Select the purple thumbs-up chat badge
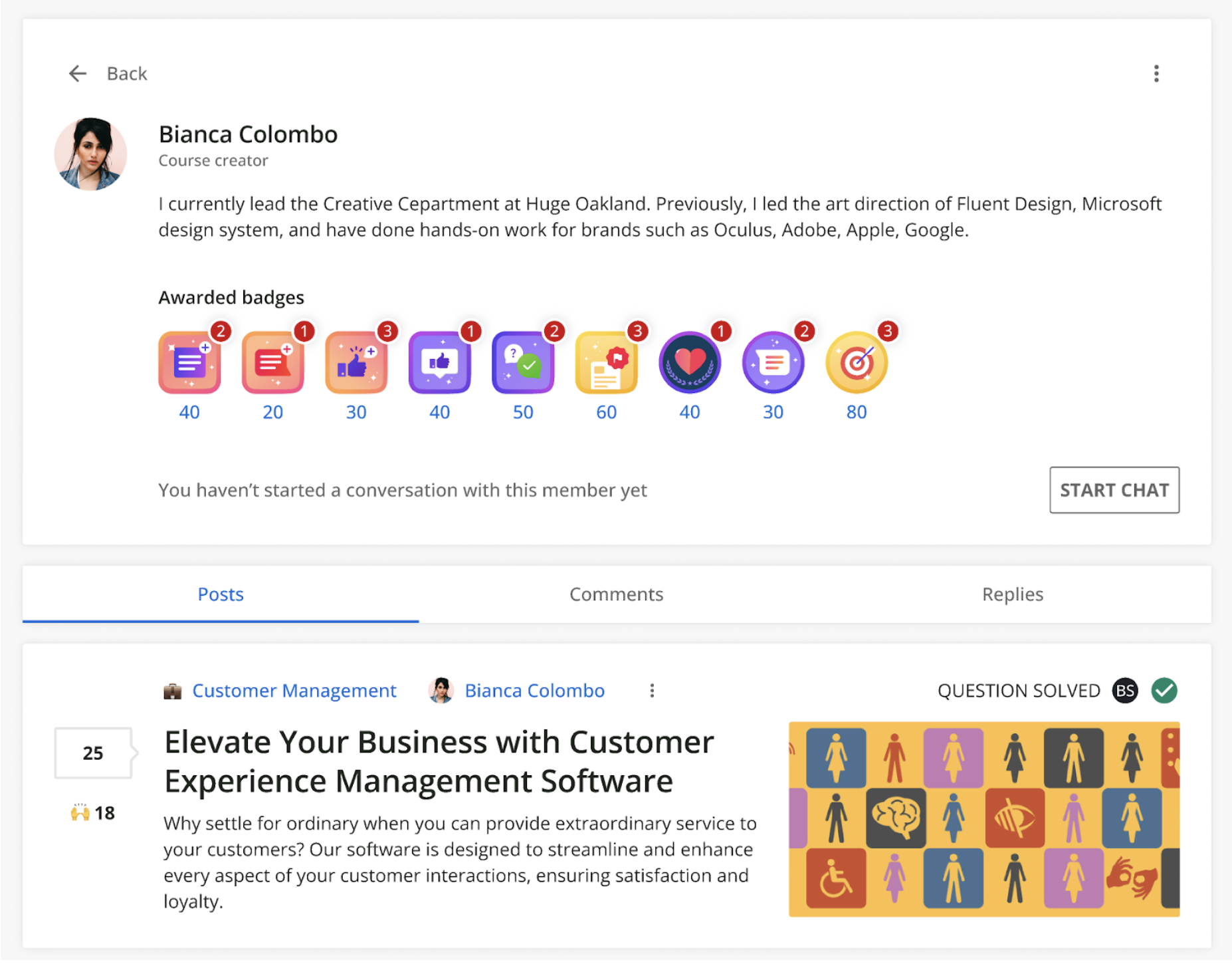Screen dimensions: 1232x968 [x=439, y=363]
